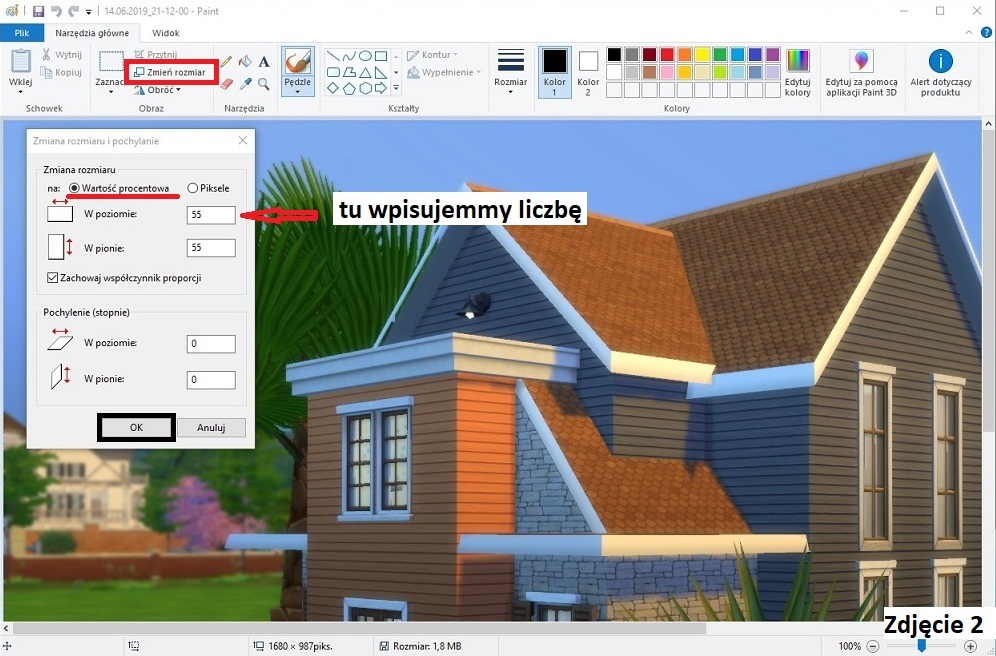Image resolution: width=996 pixels, height=656 pixels.
Task: Open the Plik file menu
Action: tap(22, 33)
